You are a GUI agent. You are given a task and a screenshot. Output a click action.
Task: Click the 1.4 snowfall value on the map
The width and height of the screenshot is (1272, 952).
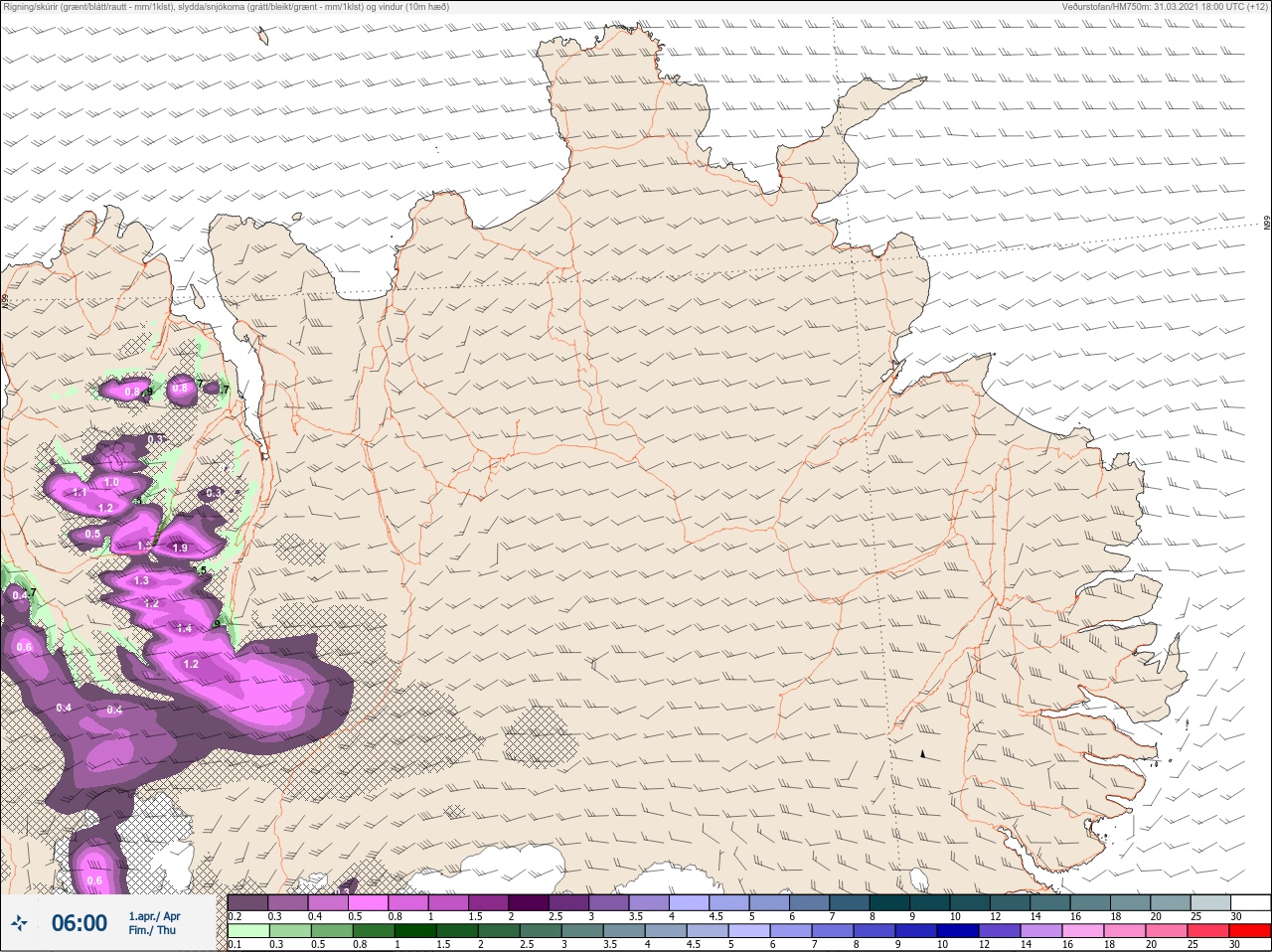[184, 629]
